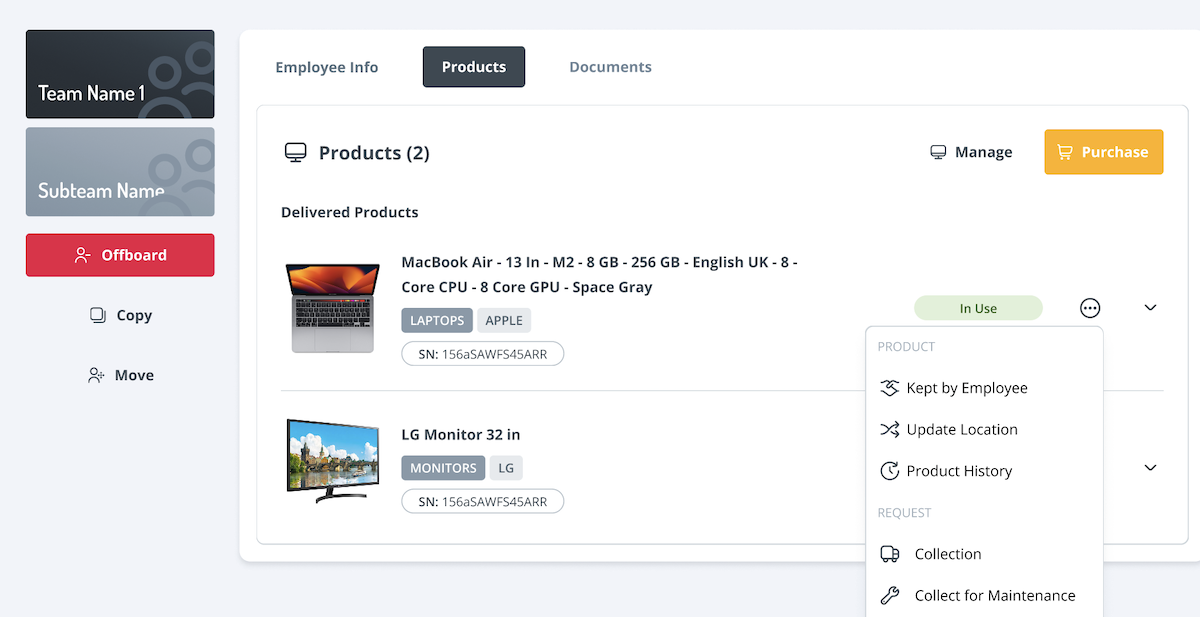Click the In Use status badge
Viewport: 1200px width, 617px height.
[x=978, y=308]
